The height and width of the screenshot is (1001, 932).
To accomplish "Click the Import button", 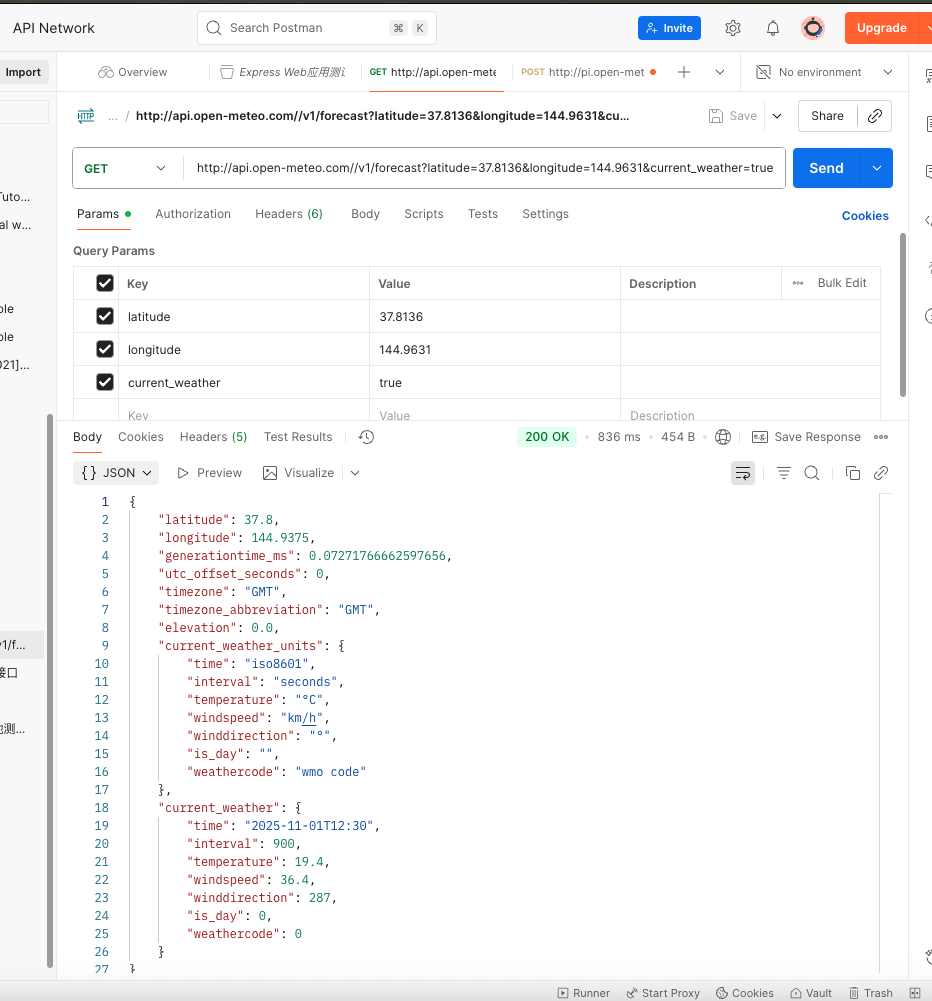I will [23, 72].
